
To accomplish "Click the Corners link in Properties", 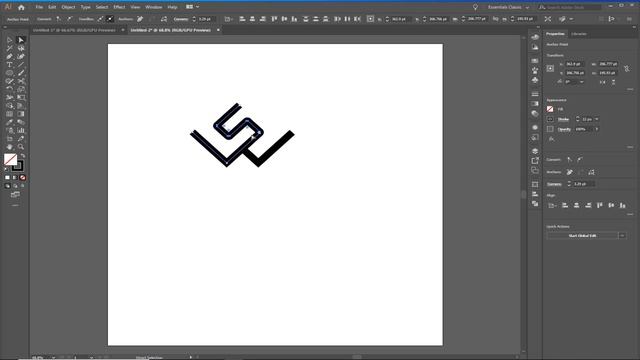I will click(554, 184).
